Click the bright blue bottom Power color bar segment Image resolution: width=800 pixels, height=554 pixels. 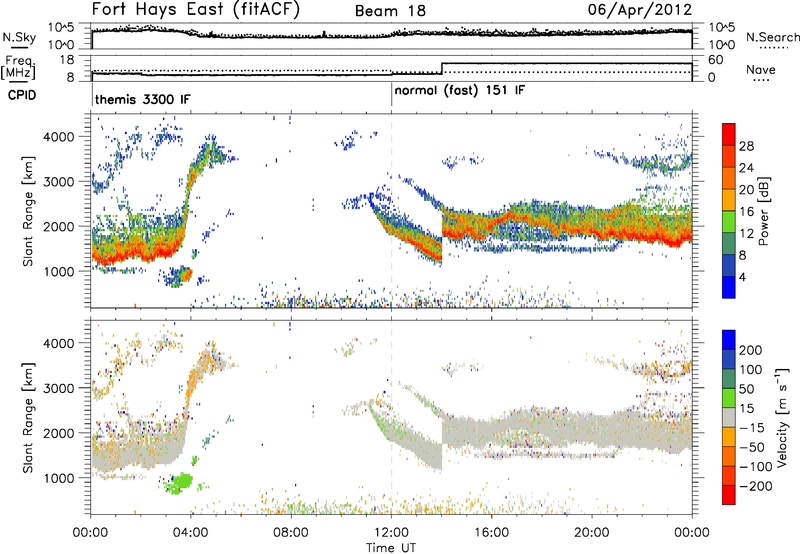coord(729,287)
